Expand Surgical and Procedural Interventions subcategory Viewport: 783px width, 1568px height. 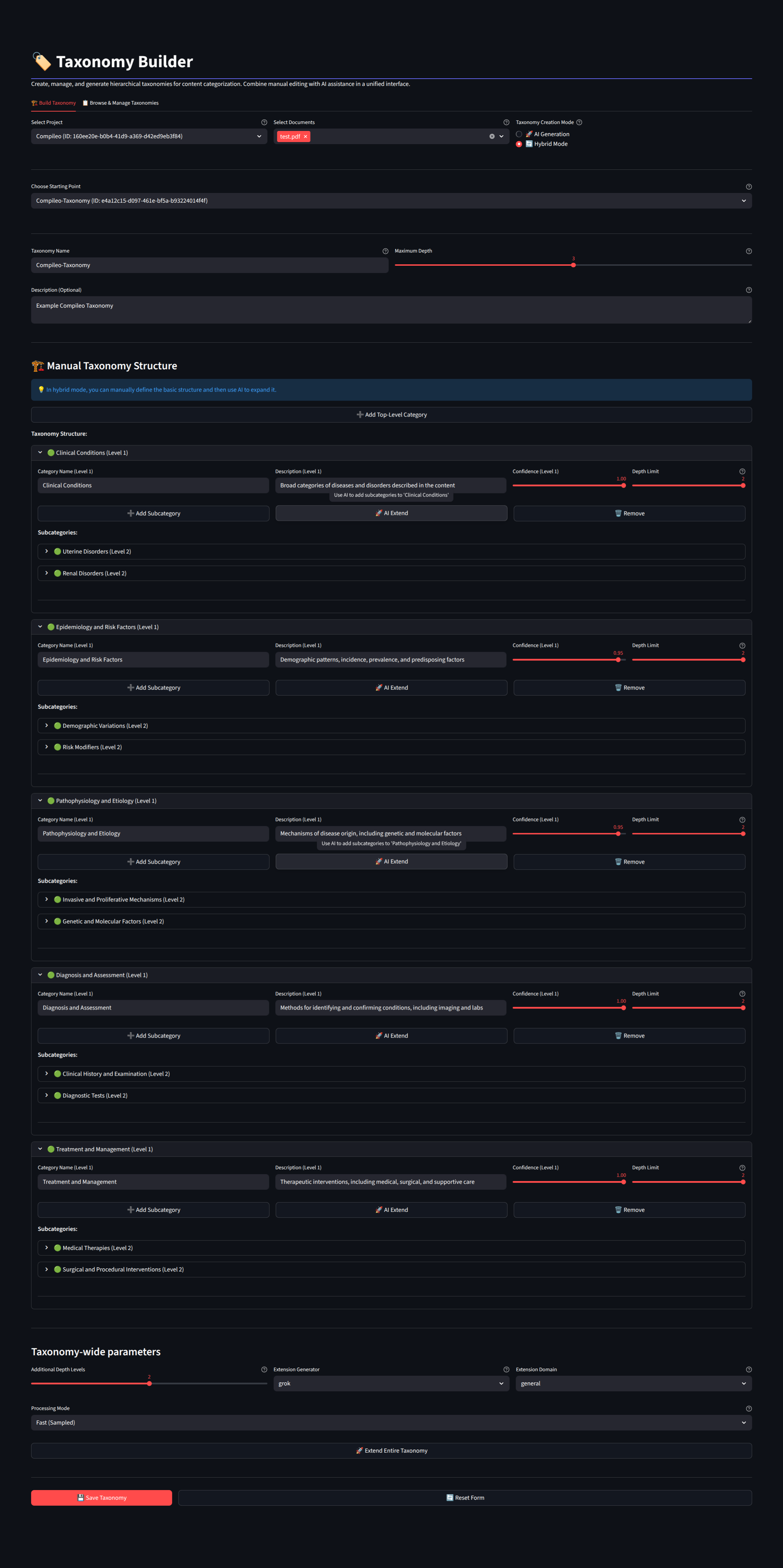[x=391, y=1270]
